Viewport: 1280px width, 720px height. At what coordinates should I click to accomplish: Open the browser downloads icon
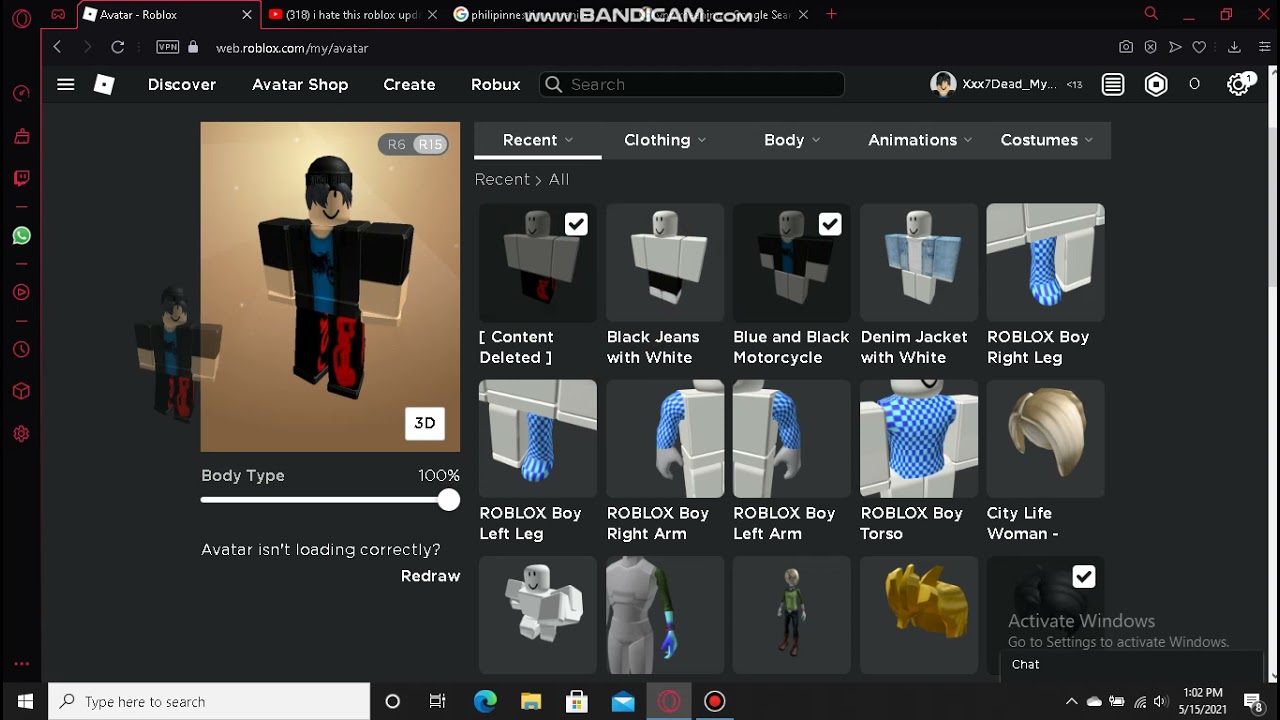click(1234, 47)
